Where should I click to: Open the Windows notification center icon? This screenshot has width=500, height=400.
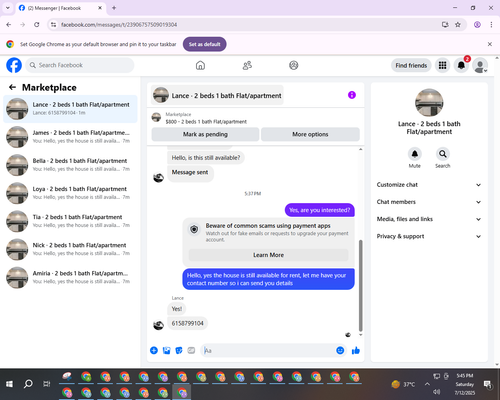coord(488,384)
